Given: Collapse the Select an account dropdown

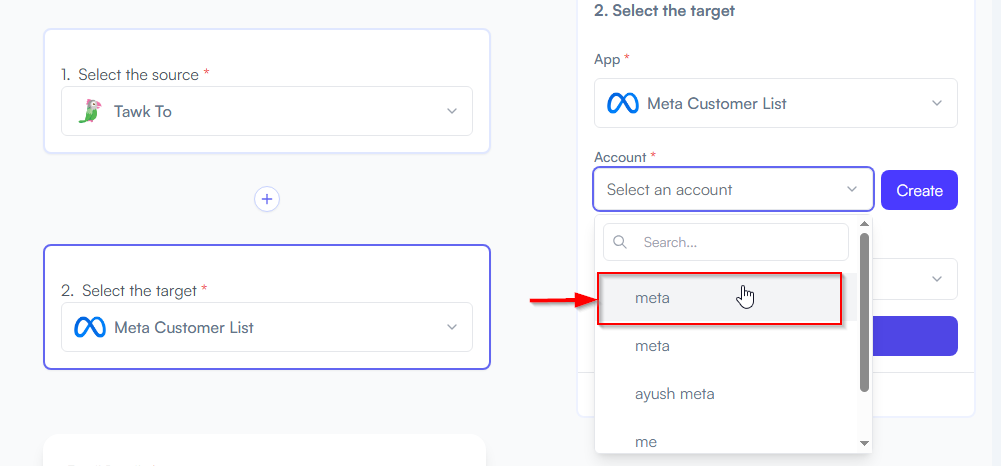Looking at the screenshot, I should click(x=734, y=189).
